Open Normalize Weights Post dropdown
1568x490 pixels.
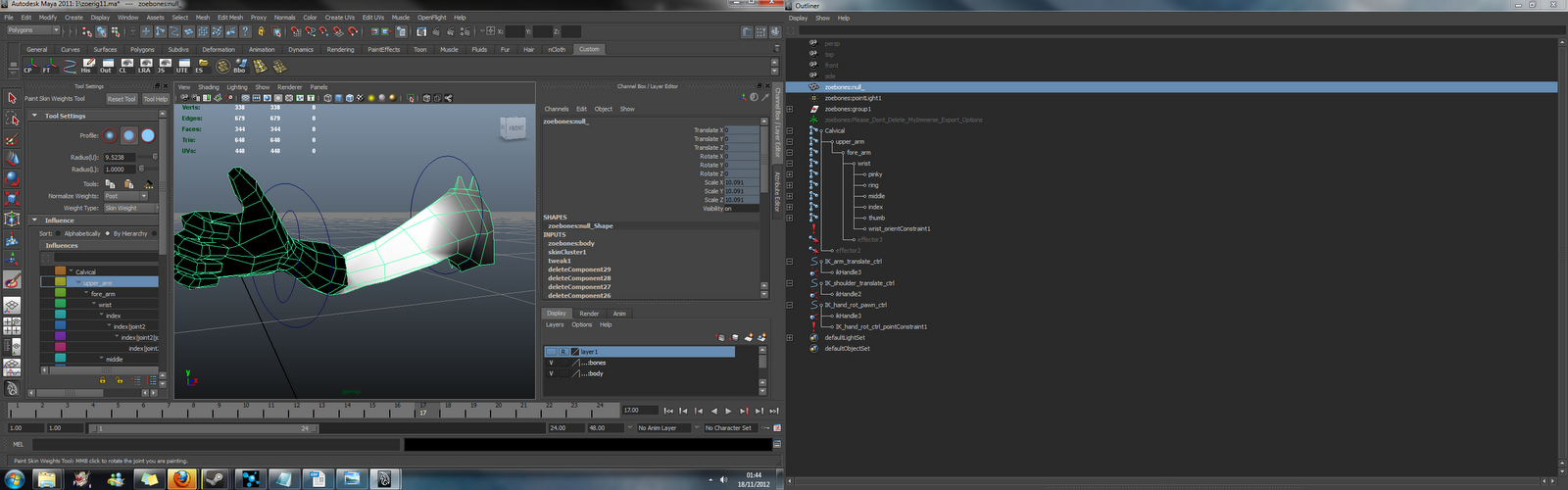tap(125, 196)
